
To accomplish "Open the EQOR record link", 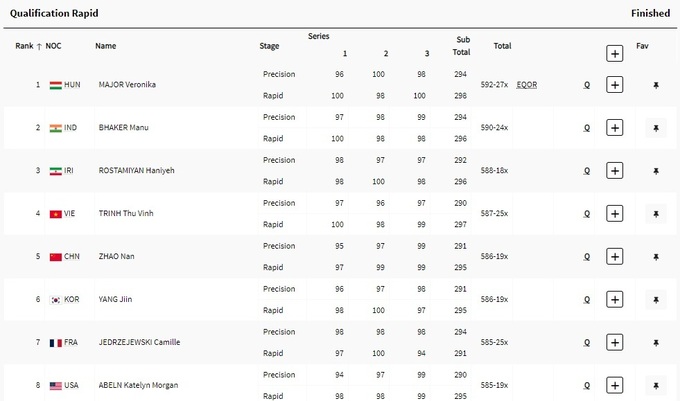I will (x=527, y=85).
